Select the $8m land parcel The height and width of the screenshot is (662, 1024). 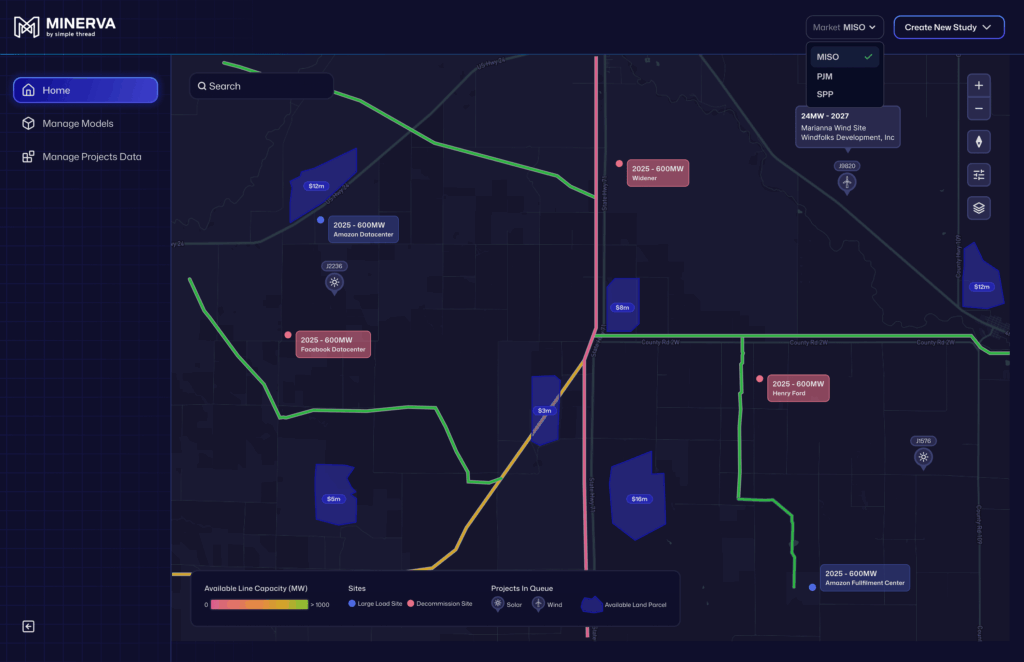pyautogui.click(x=623, y=305)
